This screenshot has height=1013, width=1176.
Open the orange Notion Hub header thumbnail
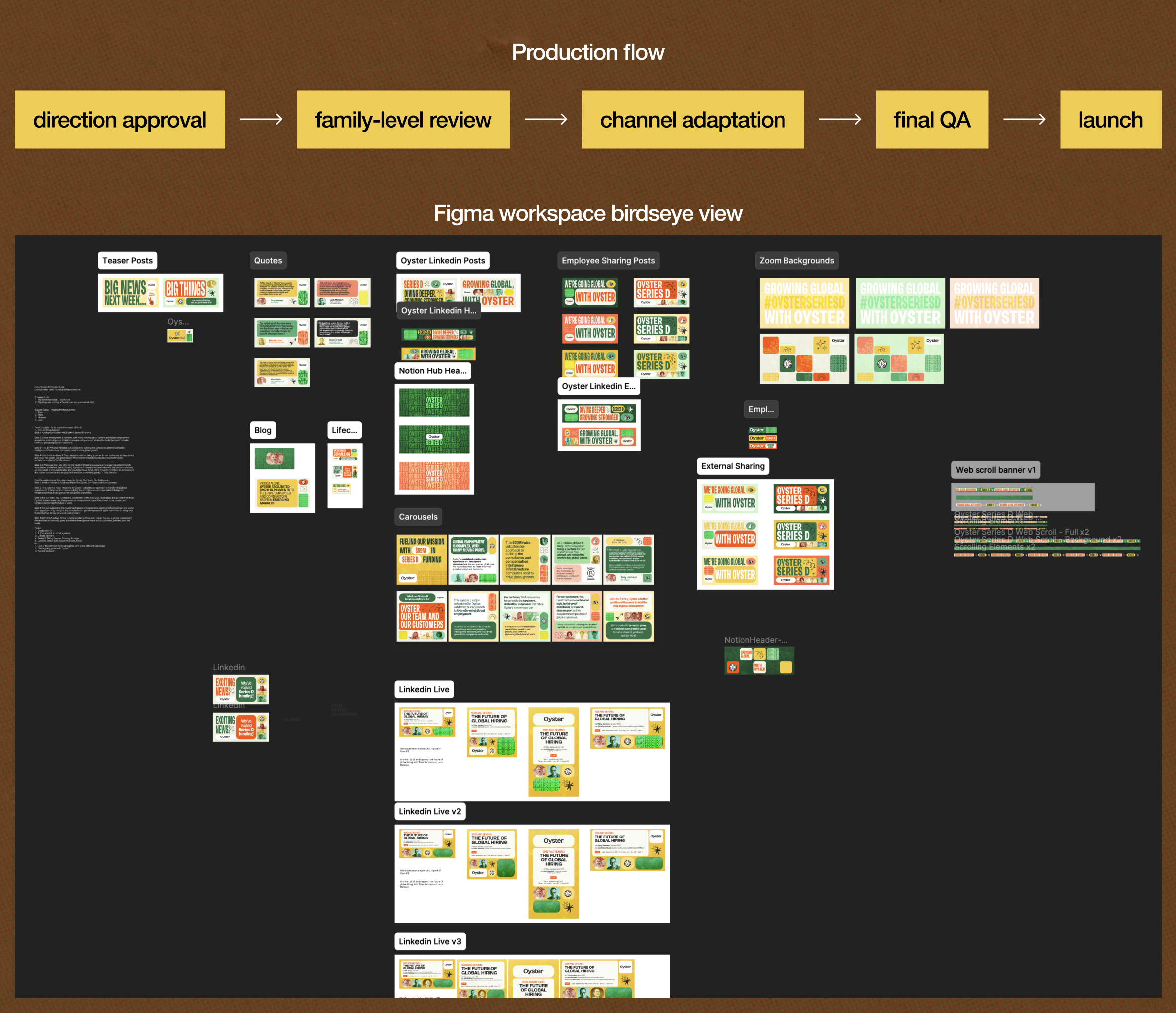tap(434, 475)
